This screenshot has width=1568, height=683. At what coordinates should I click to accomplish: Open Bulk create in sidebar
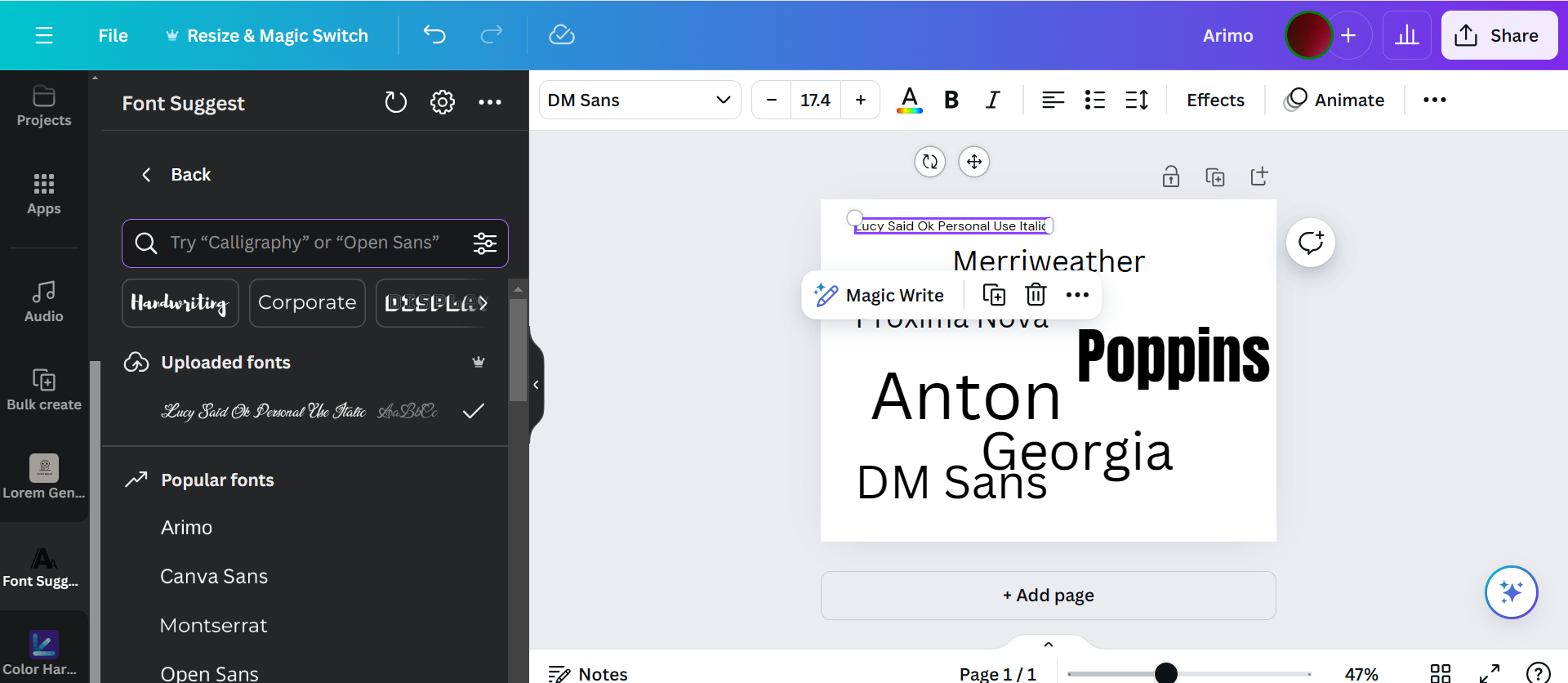(44, 390)
